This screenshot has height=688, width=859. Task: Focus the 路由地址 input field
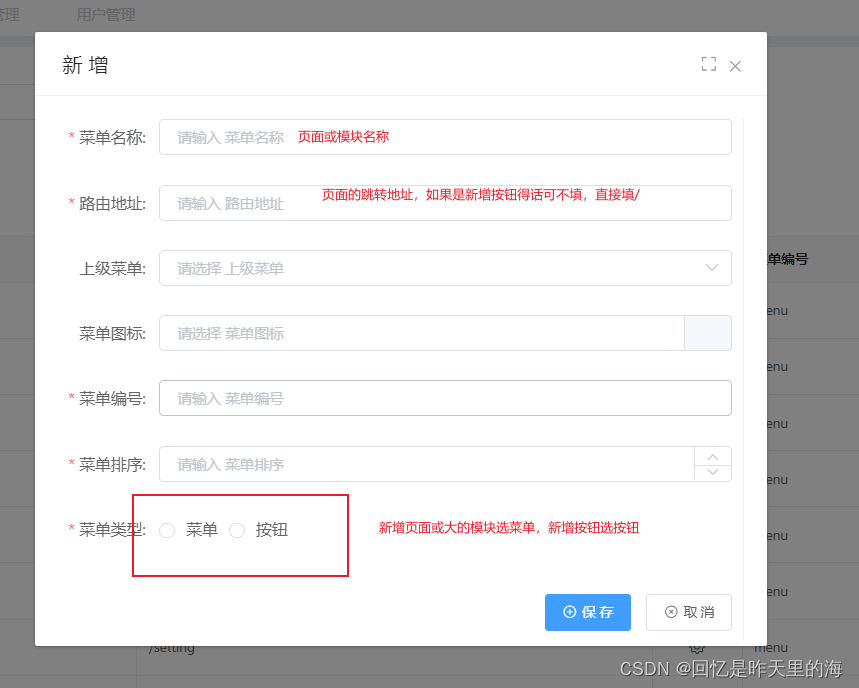[445, 203]
